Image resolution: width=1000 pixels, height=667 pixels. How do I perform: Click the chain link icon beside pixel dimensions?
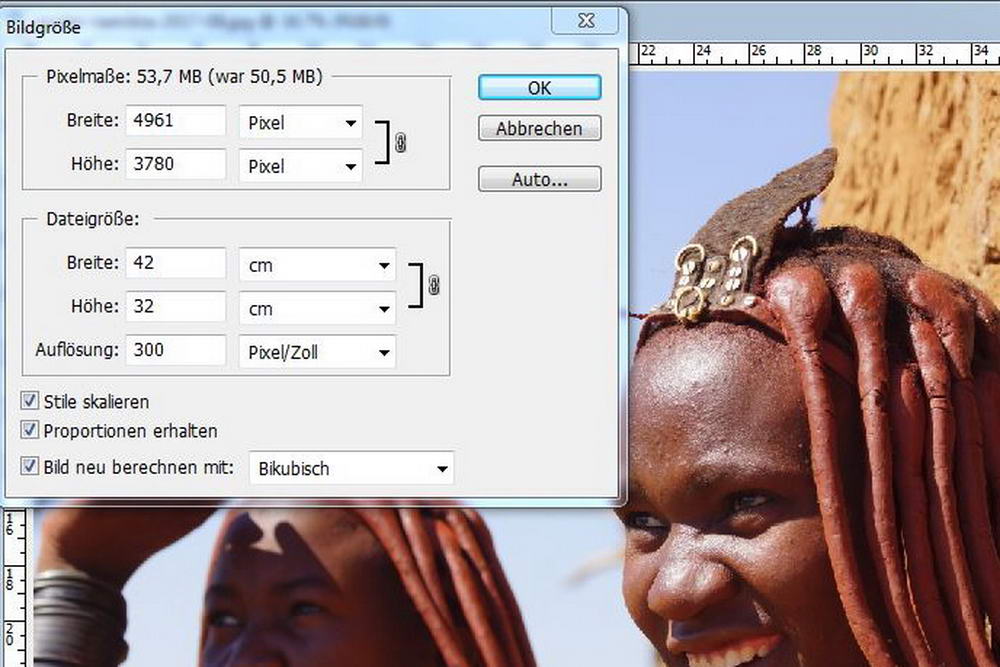[400, 144]
